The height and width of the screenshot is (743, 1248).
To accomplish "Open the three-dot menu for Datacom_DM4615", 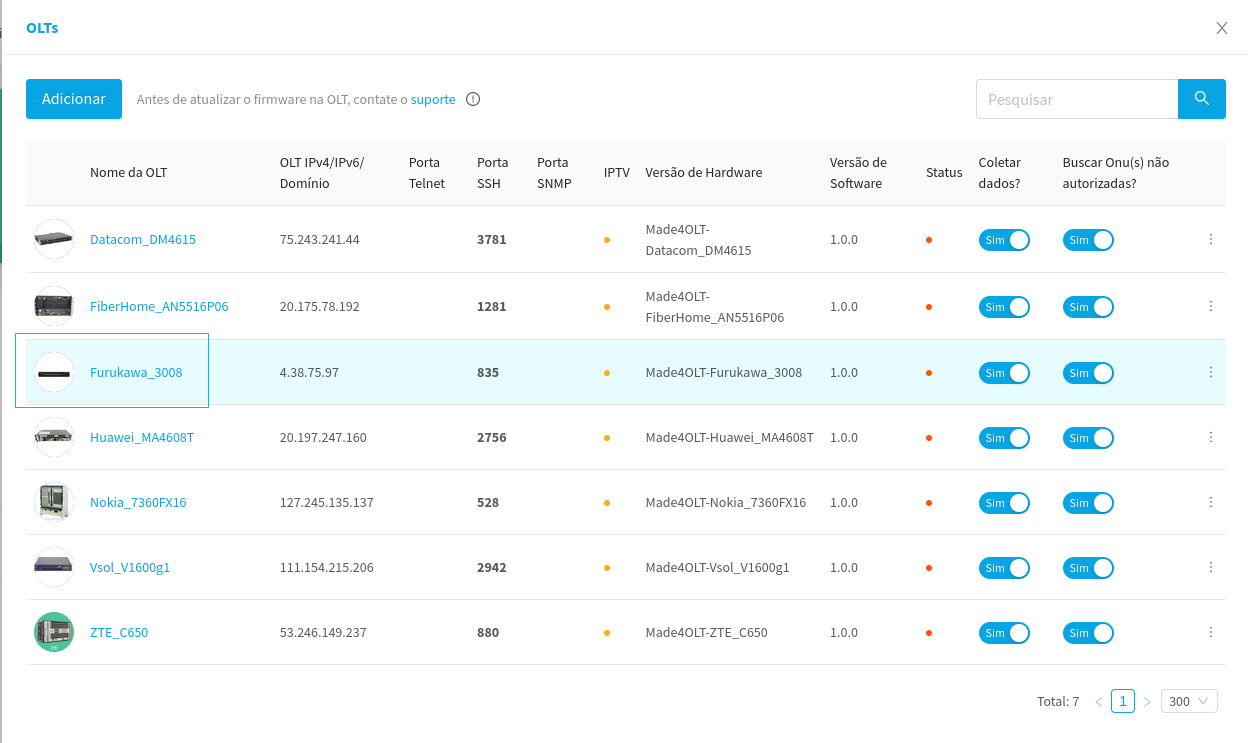I will 1210,239.
